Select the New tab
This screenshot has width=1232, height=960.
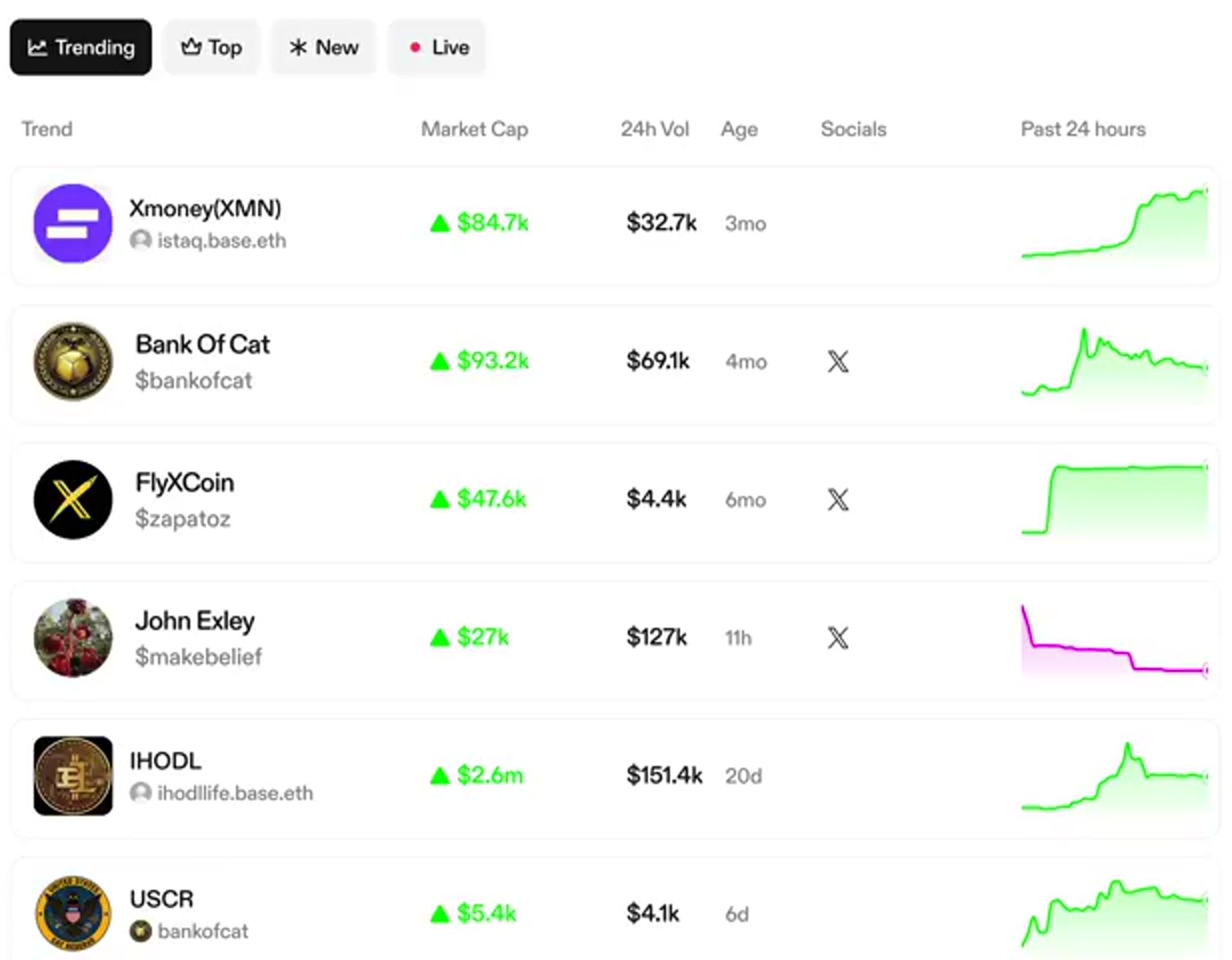point(323,47)
